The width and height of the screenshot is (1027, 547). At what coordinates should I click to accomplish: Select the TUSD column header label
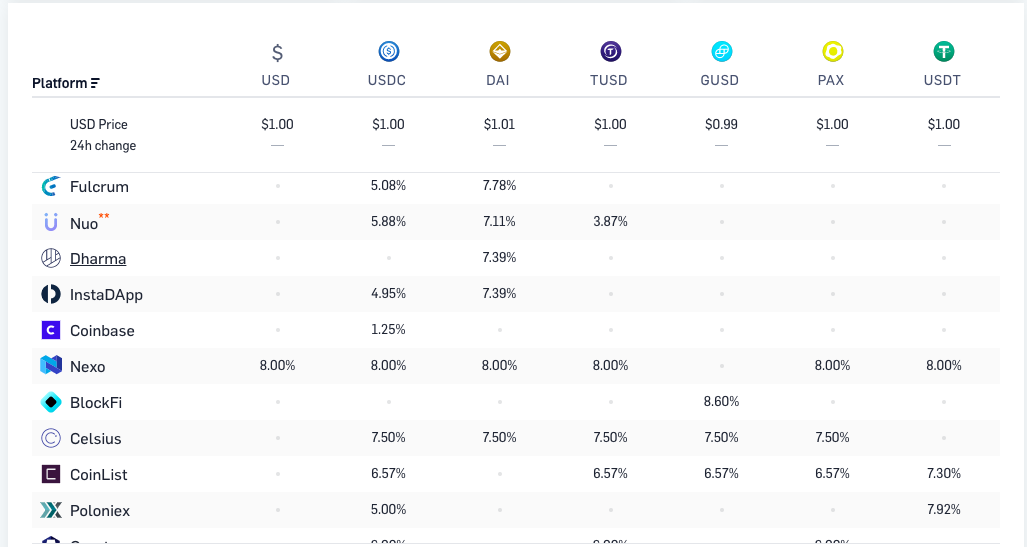[609, 80]
